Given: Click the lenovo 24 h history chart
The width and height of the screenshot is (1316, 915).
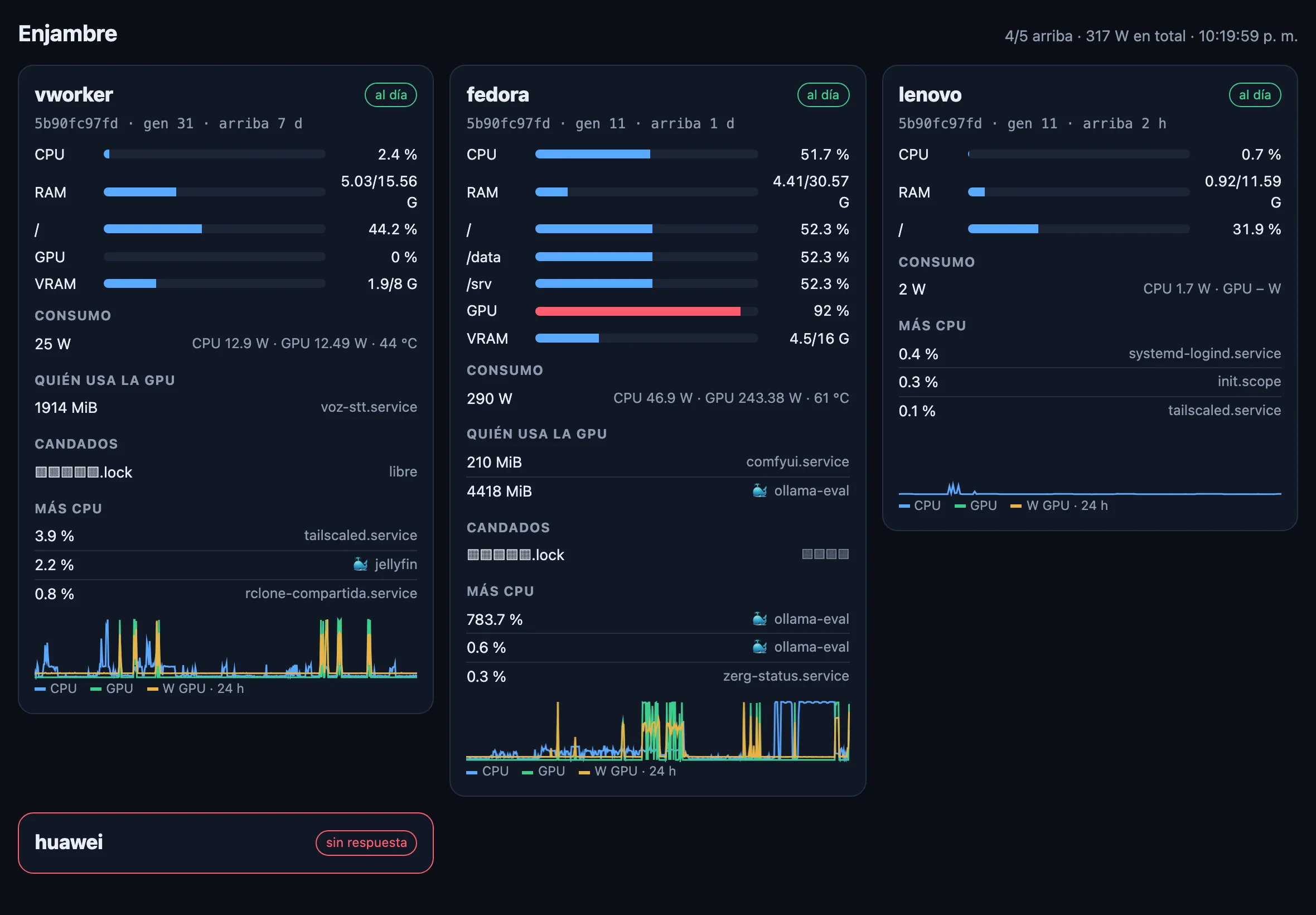Looking at the screenshot, I should (x=1090, y=488).
